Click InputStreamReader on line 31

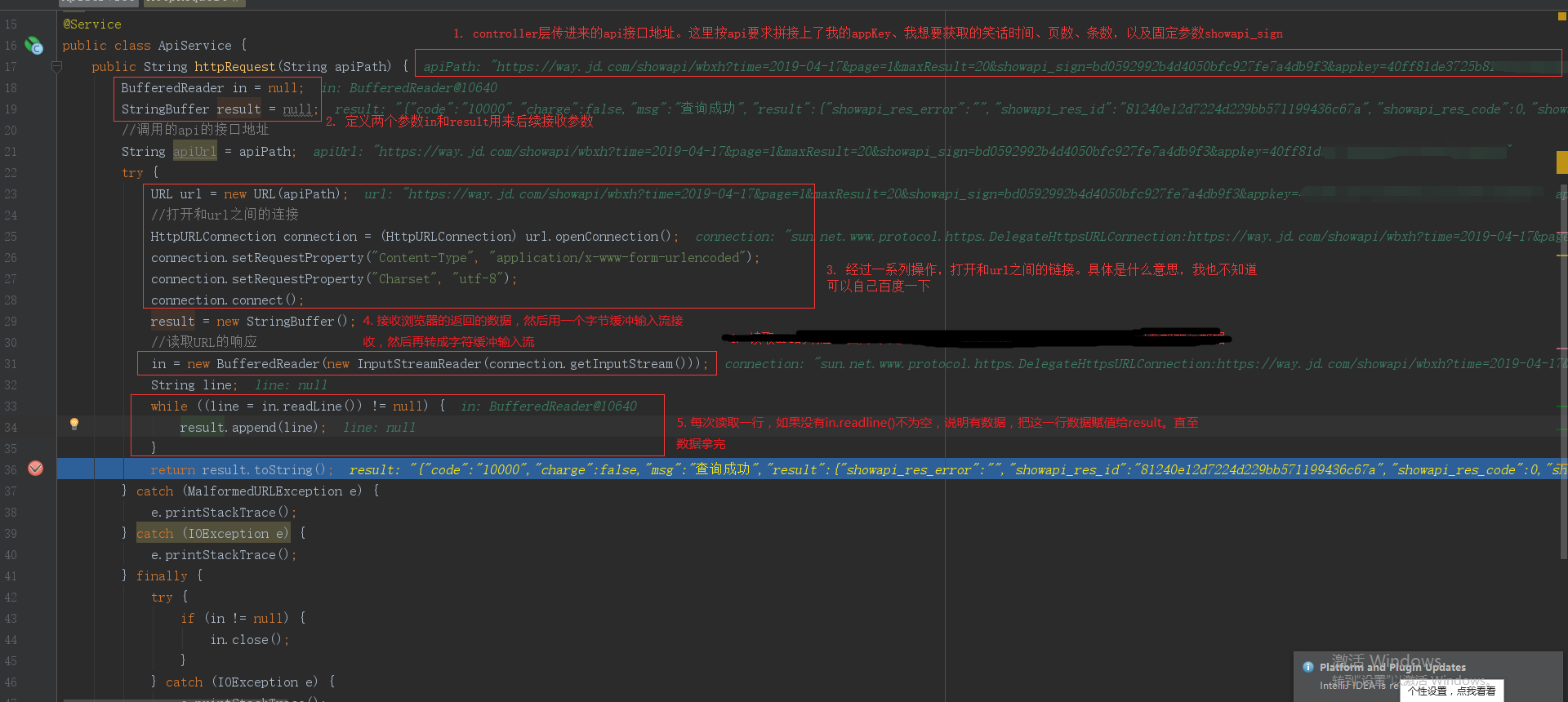[x=420, y=364]
